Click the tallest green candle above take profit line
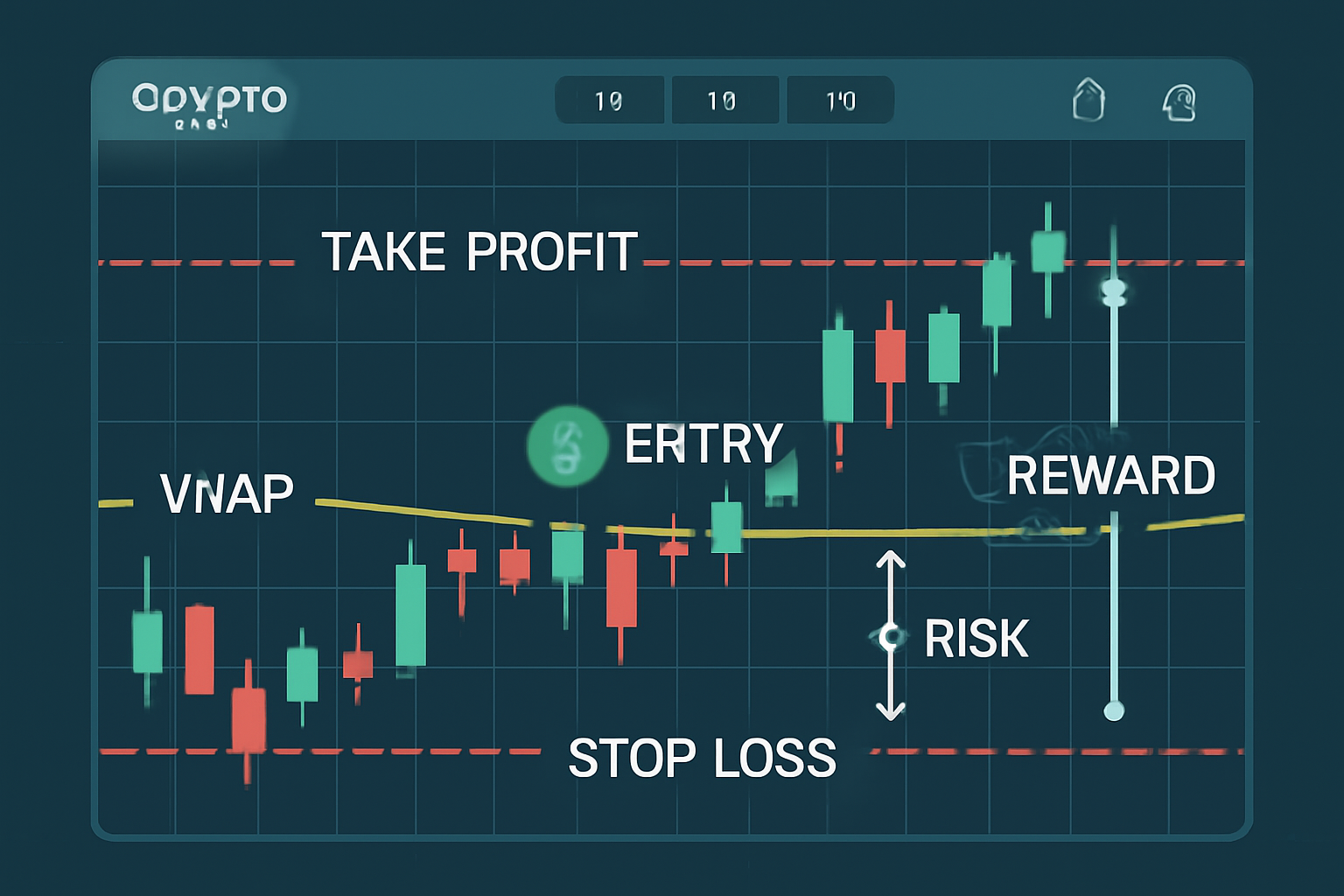The width and height of the screenshot is (1344, 896). [x=1048, y=252]
